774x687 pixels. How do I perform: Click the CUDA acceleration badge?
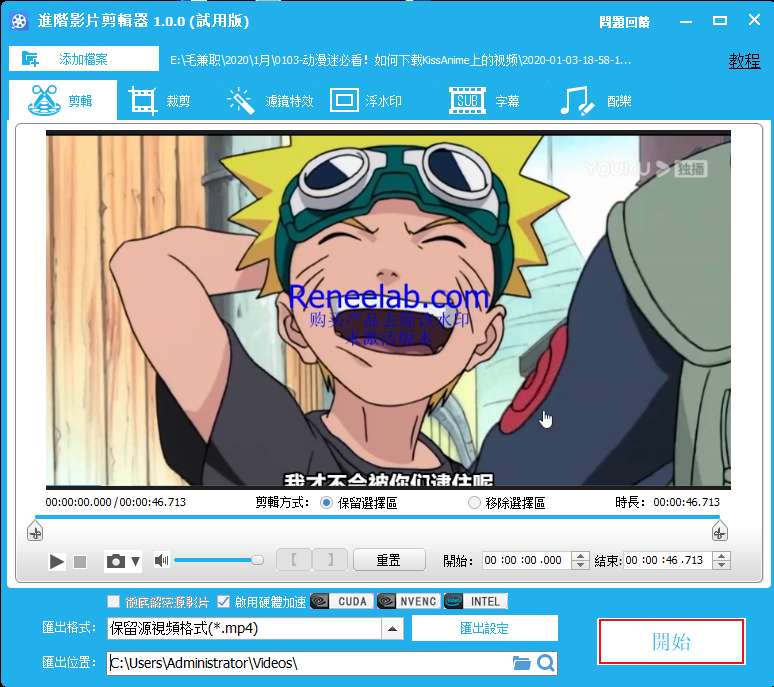342,601
